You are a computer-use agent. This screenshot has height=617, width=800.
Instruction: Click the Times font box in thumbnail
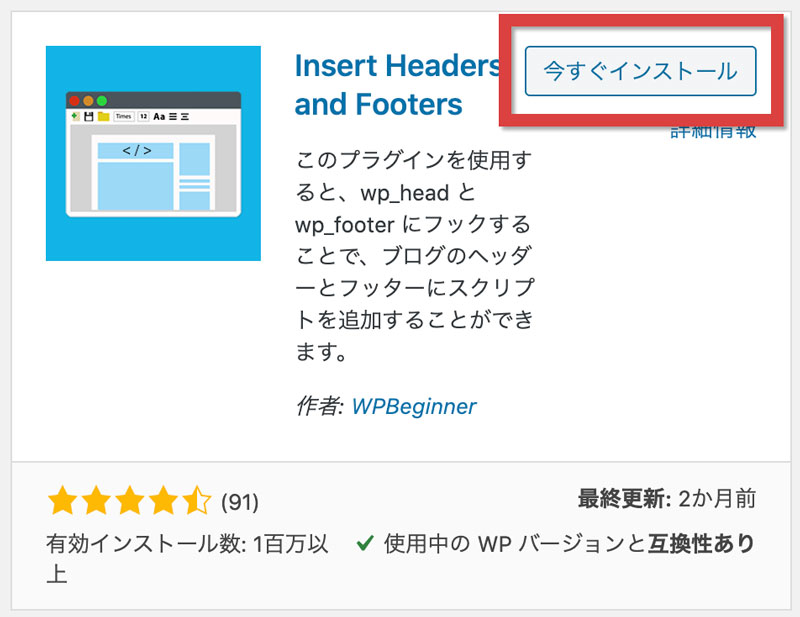tap(123, 116)
